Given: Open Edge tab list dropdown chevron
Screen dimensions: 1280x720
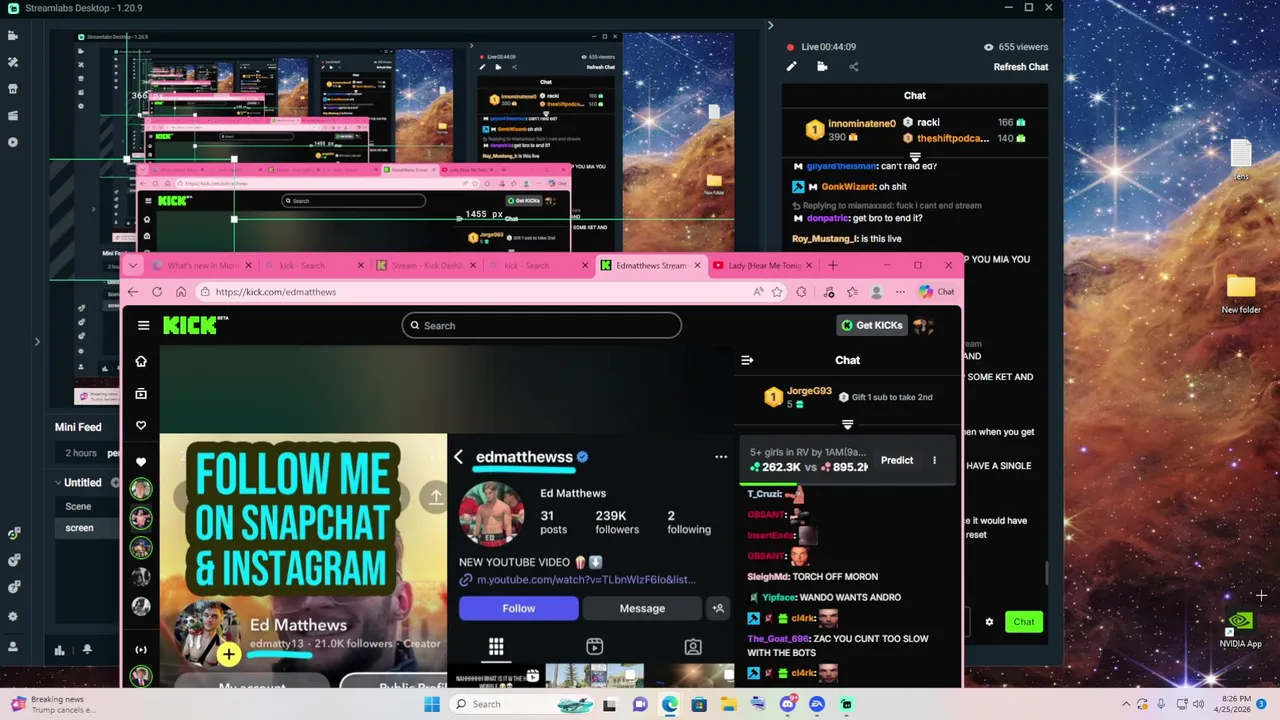Looking at the screenshot, I should pos(133,265).
